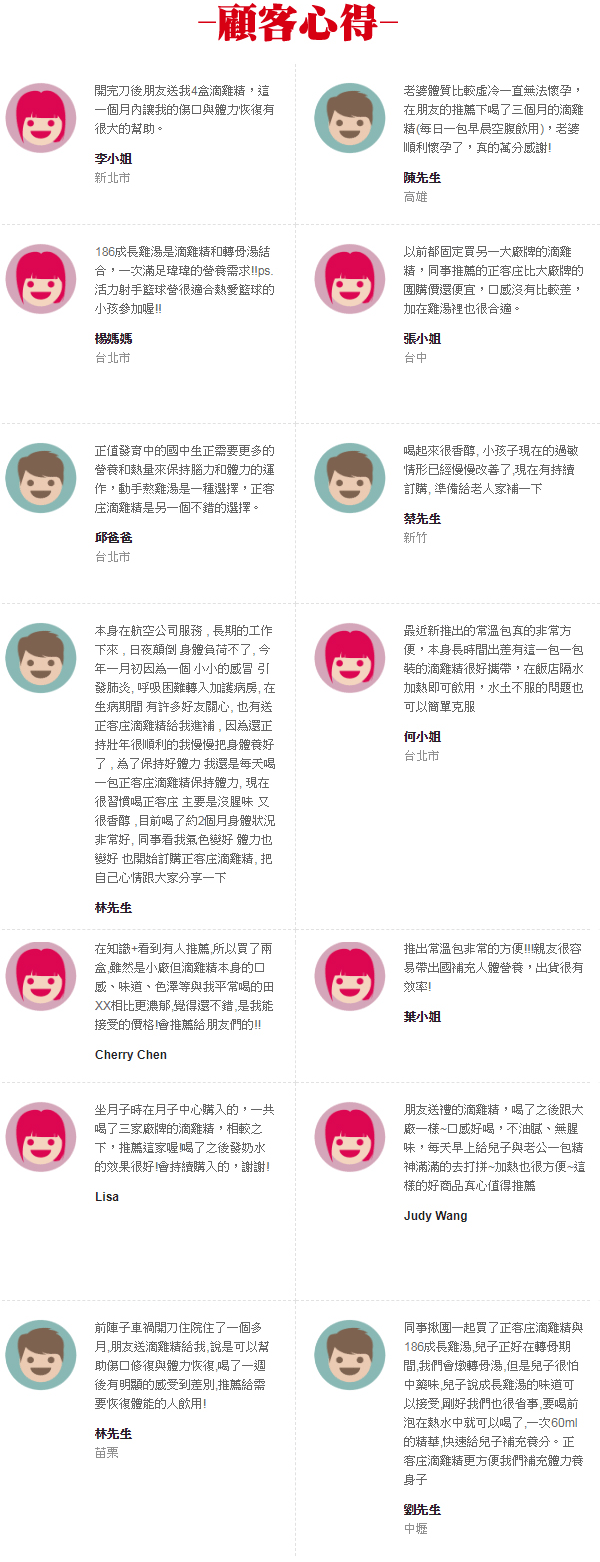
Task: Click 邱爸爸's avatar icon
Action: [x=41, y=479]
